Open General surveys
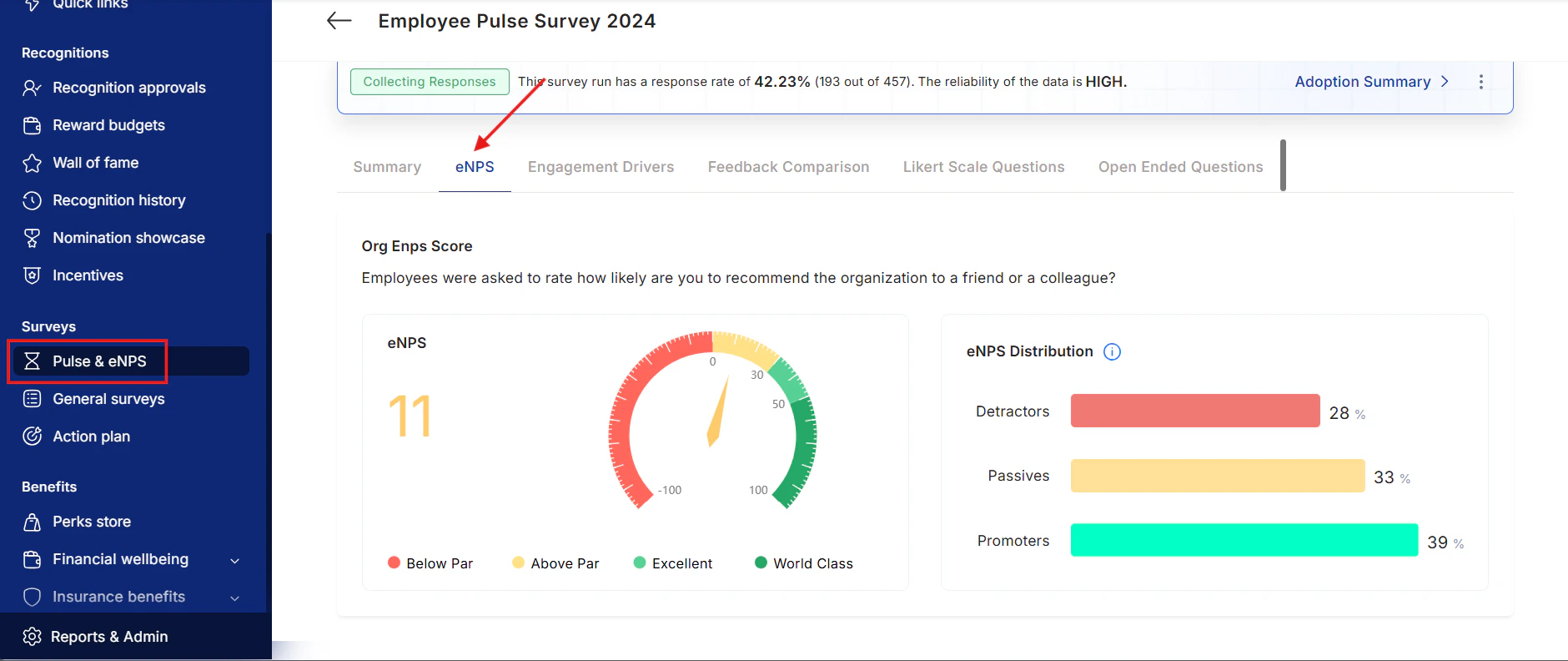 tap(108, 399)
